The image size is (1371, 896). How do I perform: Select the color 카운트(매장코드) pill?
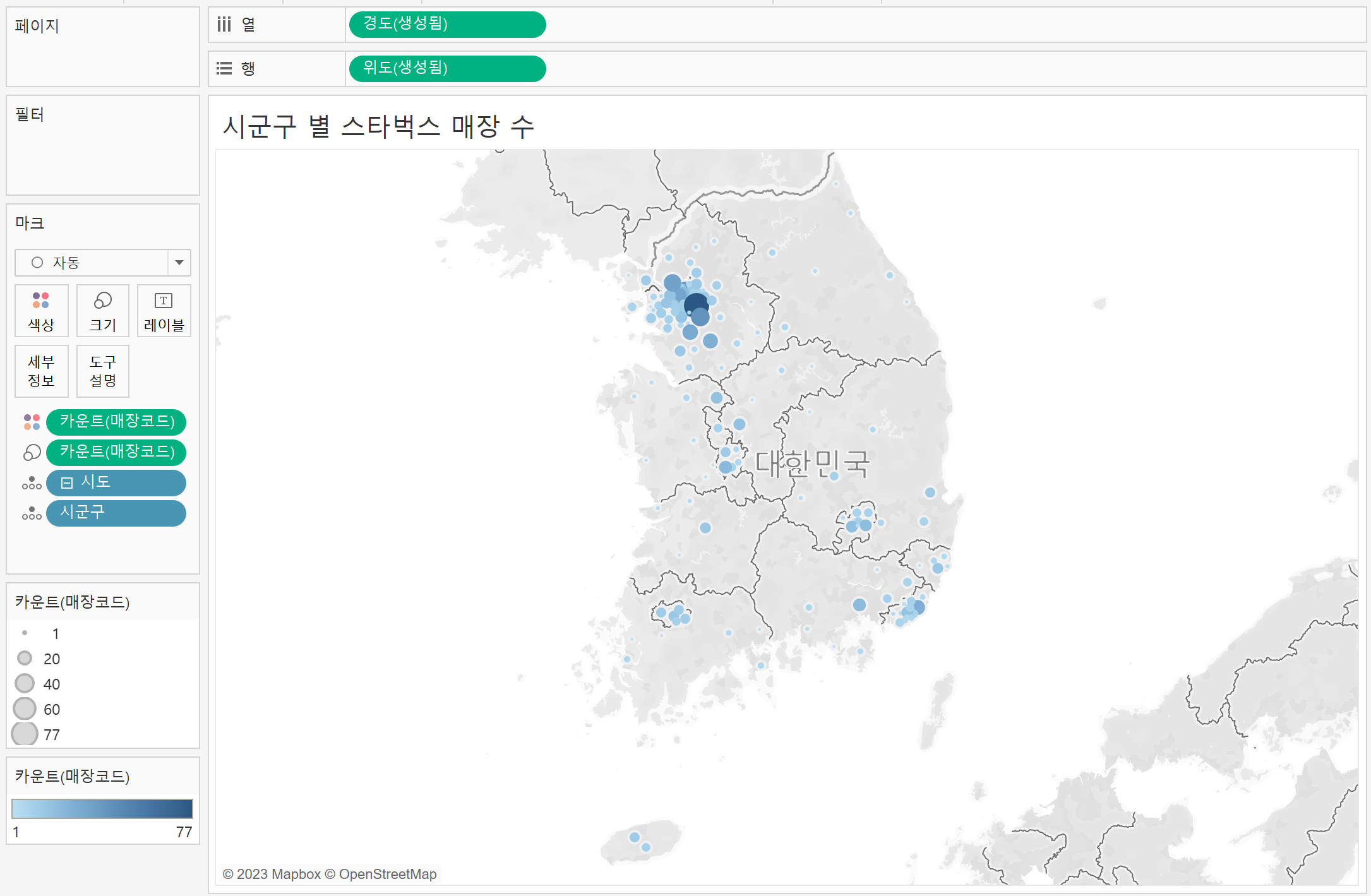[x=116, y=422]
